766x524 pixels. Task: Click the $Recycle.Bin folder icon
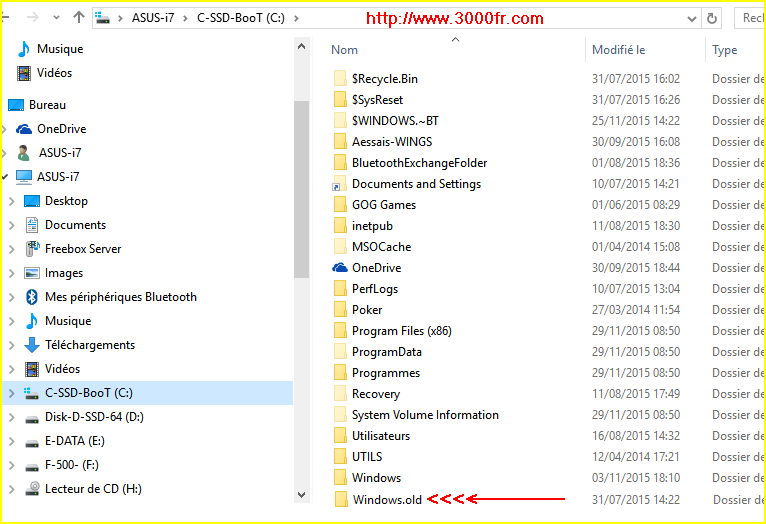coord(340,79)
